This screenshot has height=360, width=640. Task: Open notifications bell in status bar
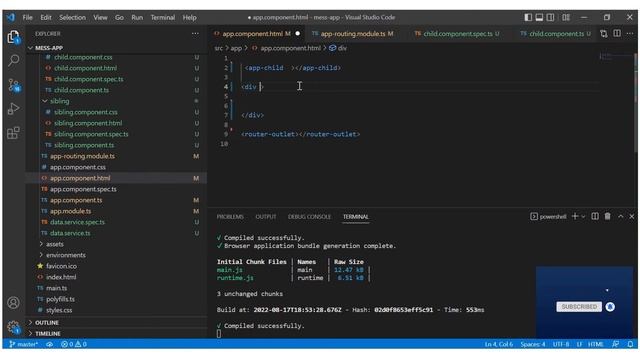pyautogui.click(x=630, y=344)
